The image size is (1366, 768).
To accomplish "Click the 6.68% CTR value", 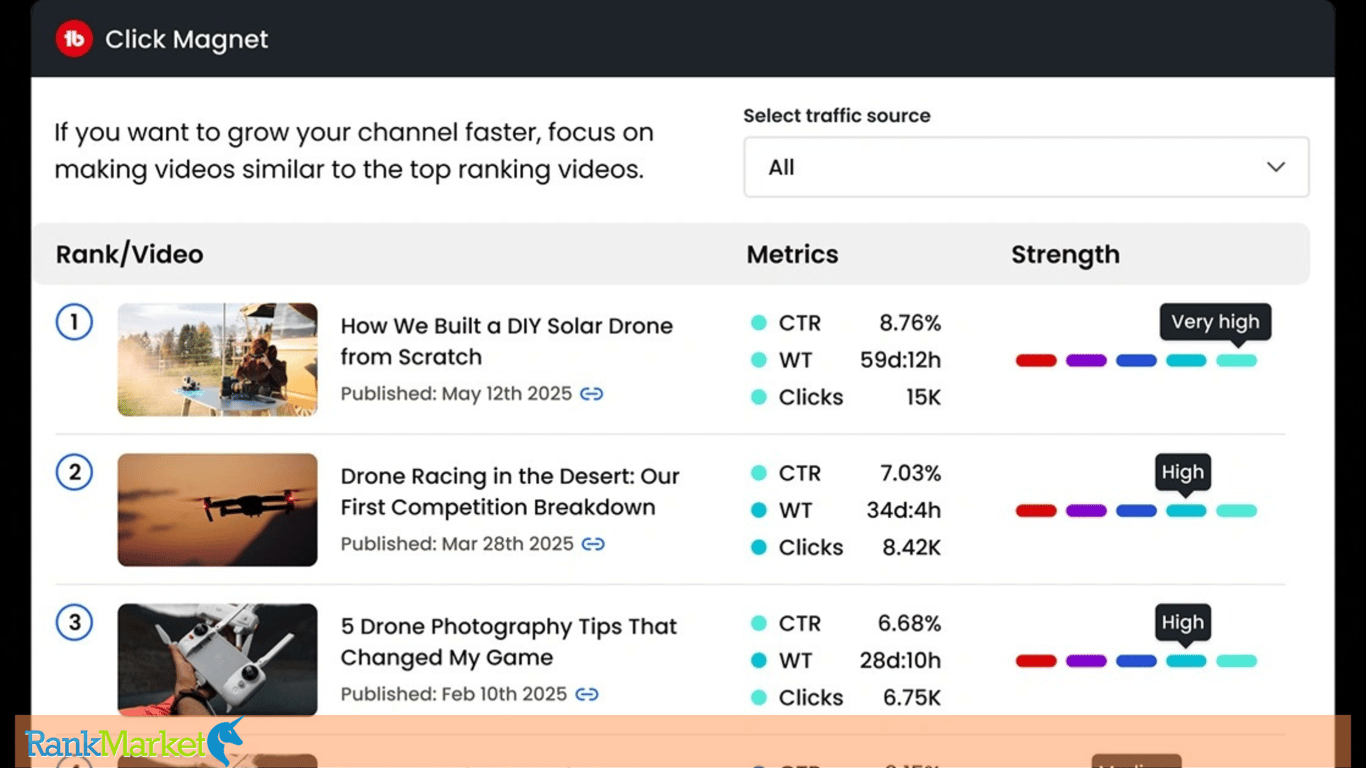I will coord(910,623).
